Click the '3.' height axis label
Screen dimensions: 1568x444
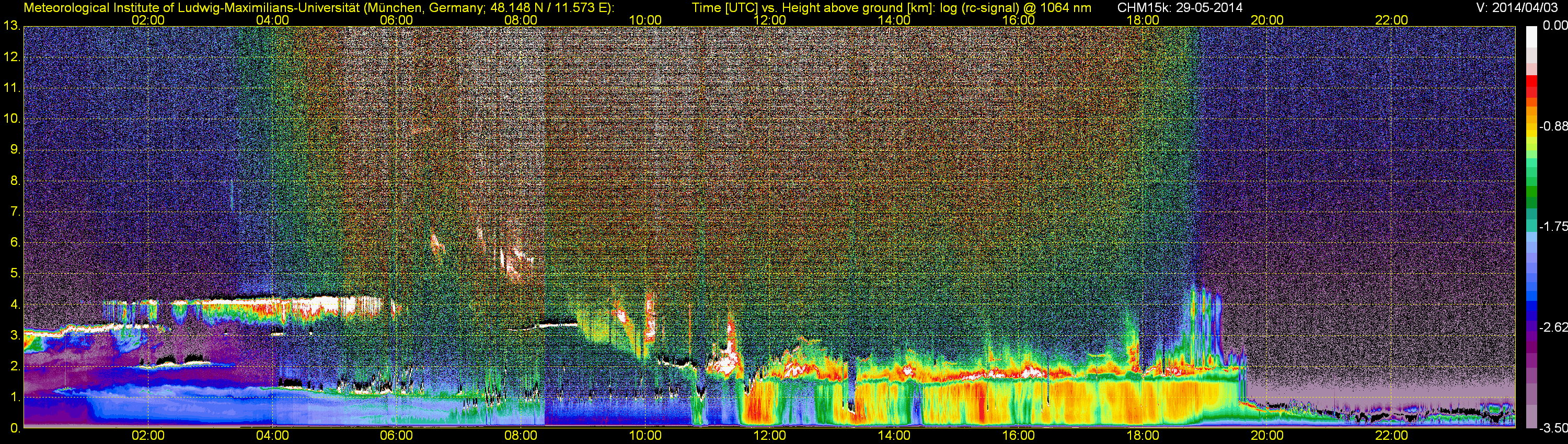[15, 335]
